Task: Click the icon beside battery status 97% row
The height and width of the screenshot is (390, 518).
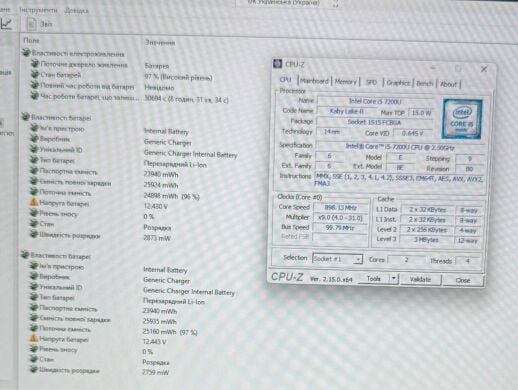Action: [x=35, y=74]
